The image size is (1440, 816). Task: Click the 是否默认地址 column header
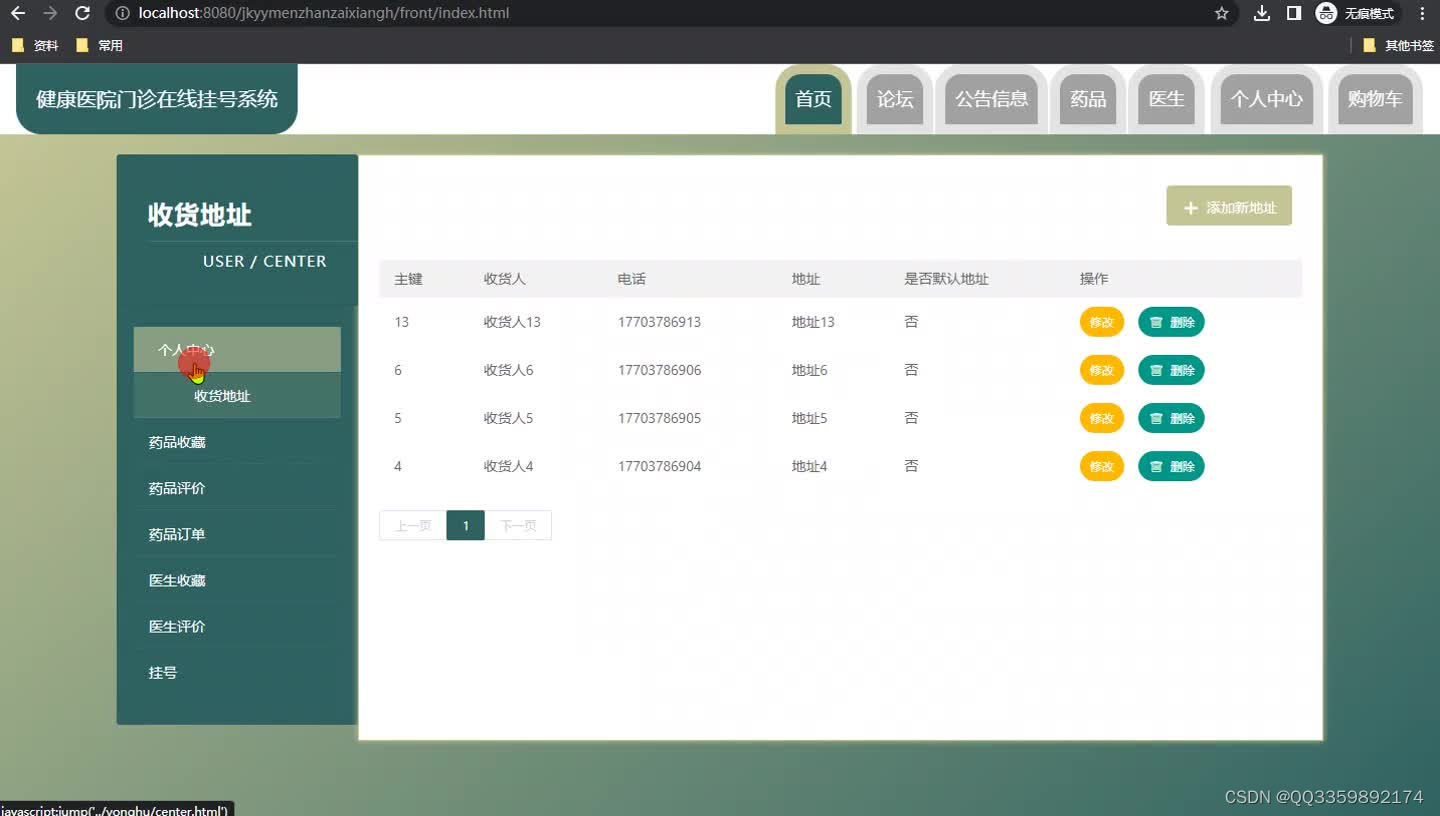(946, 279)
